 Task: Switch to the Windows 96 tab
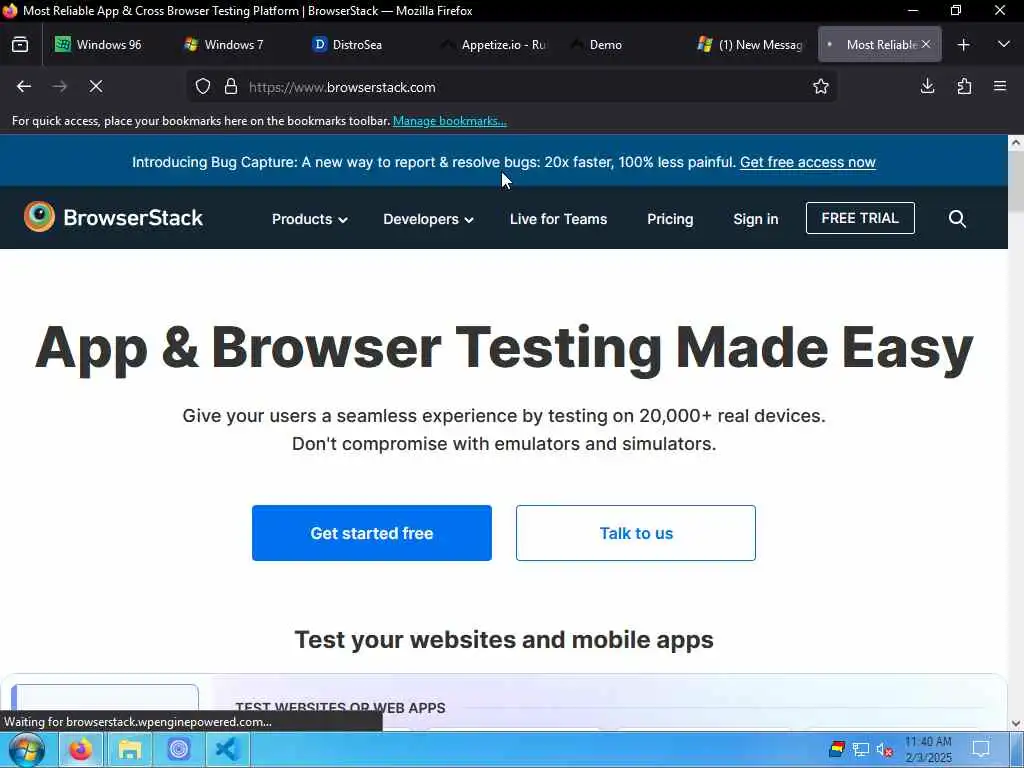point(101,44)
